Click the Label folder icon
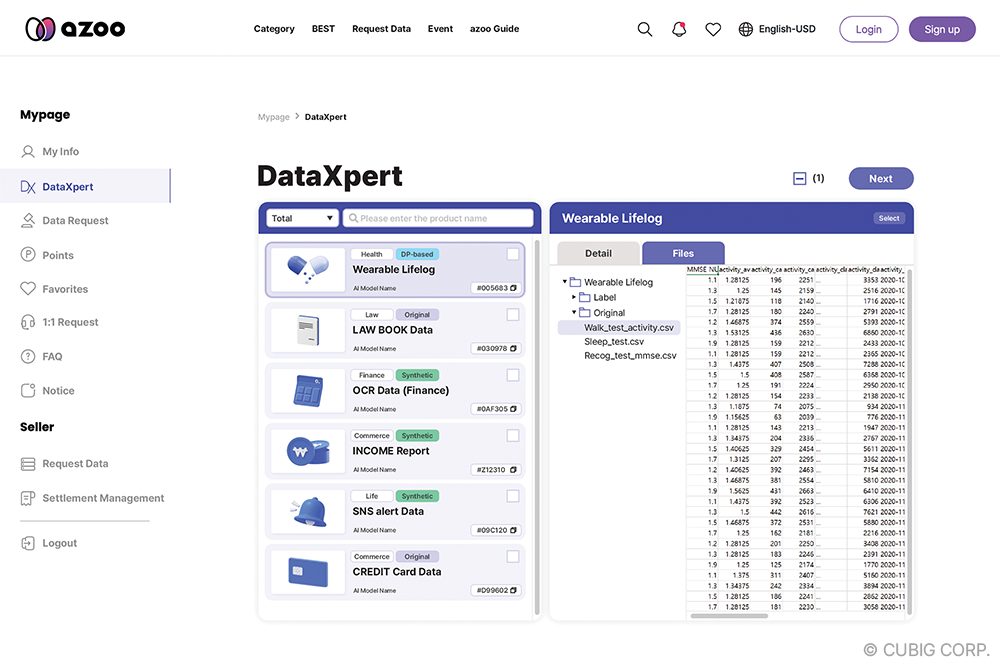1000x666 pixels. click(585, 297)
